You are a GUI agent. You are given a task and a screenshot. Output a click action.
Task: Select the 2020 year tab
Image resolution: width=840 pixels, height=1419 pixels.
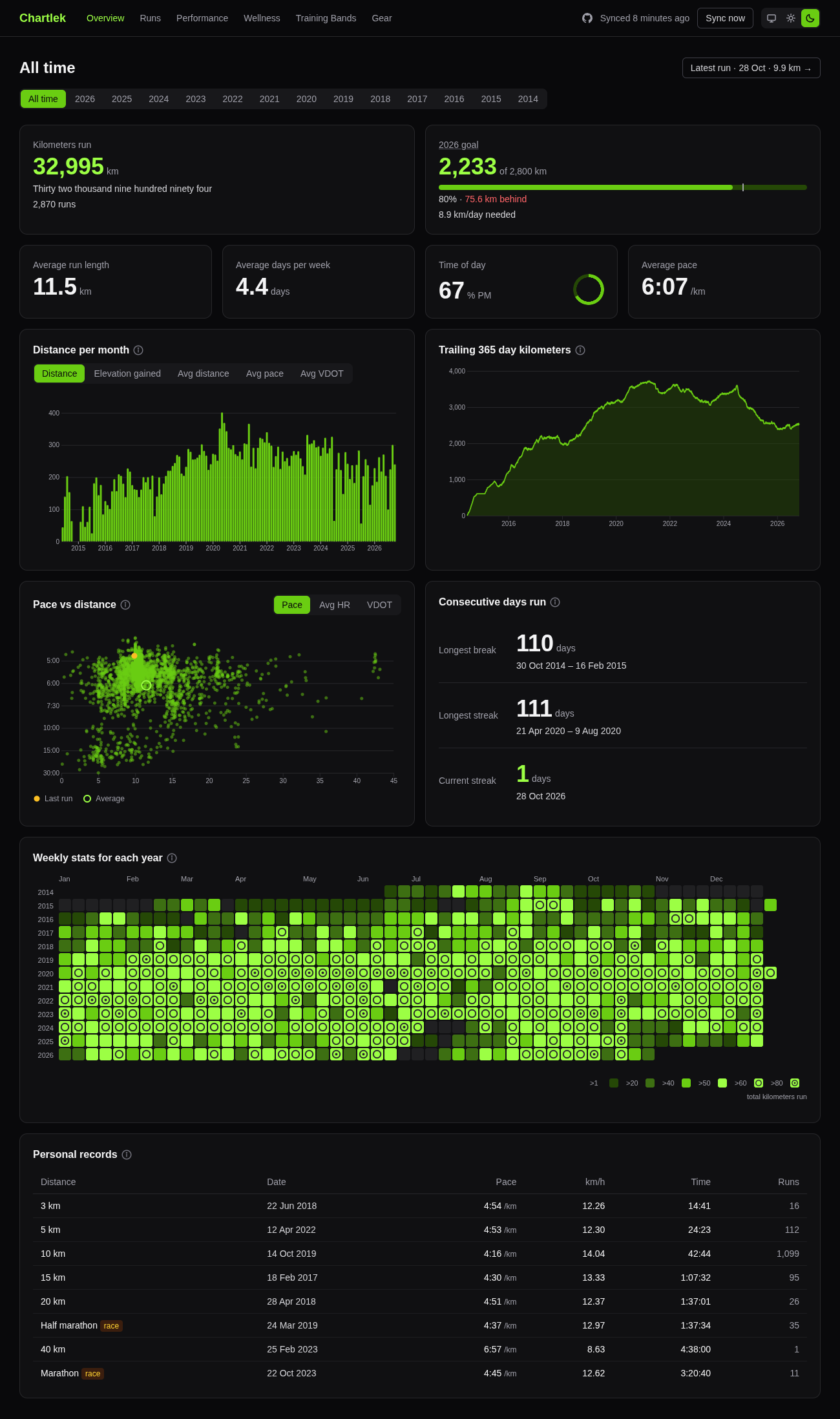(x=306, y=99)
